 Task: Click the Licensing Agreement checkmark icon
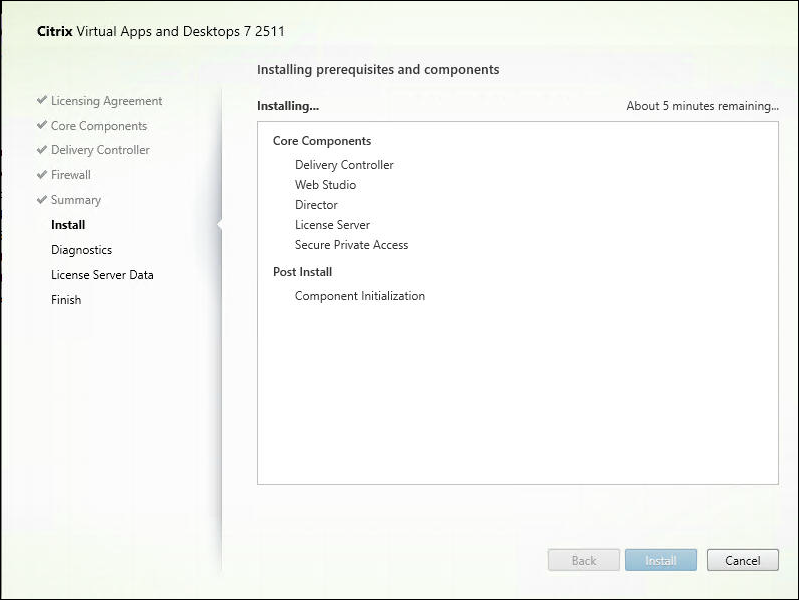tap(42, 100)
